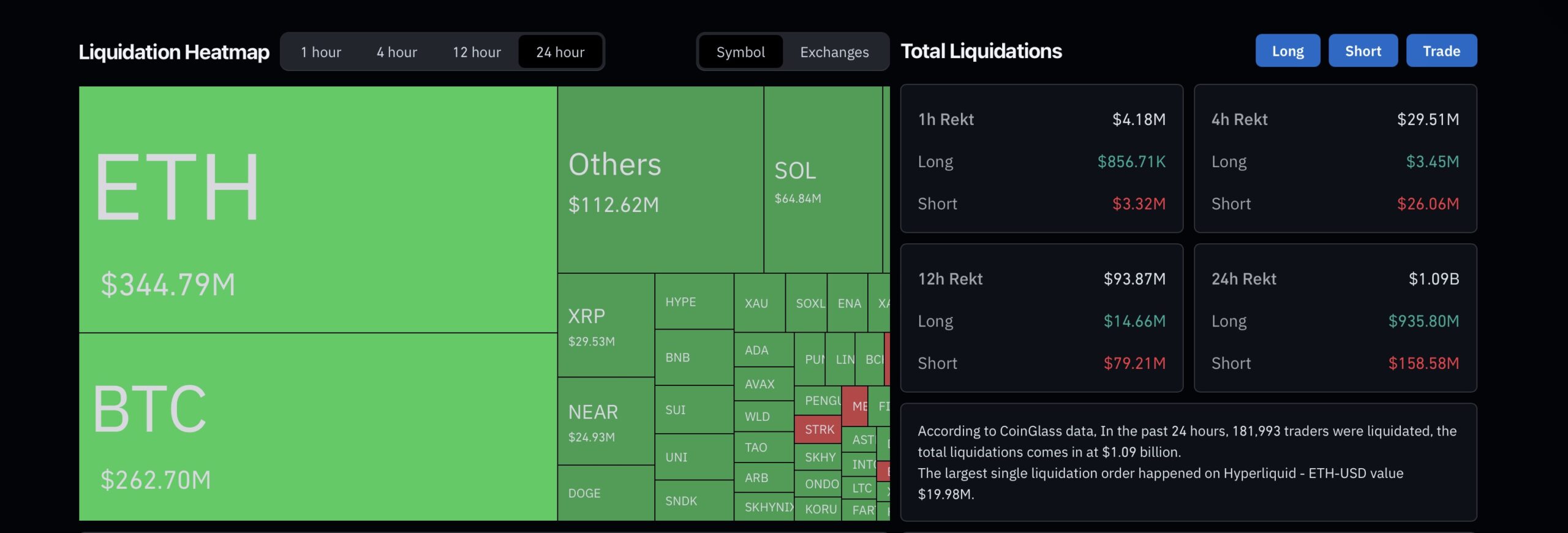Click the SNDK heatmap tile
1568x533 pixels.
point(694,501)
